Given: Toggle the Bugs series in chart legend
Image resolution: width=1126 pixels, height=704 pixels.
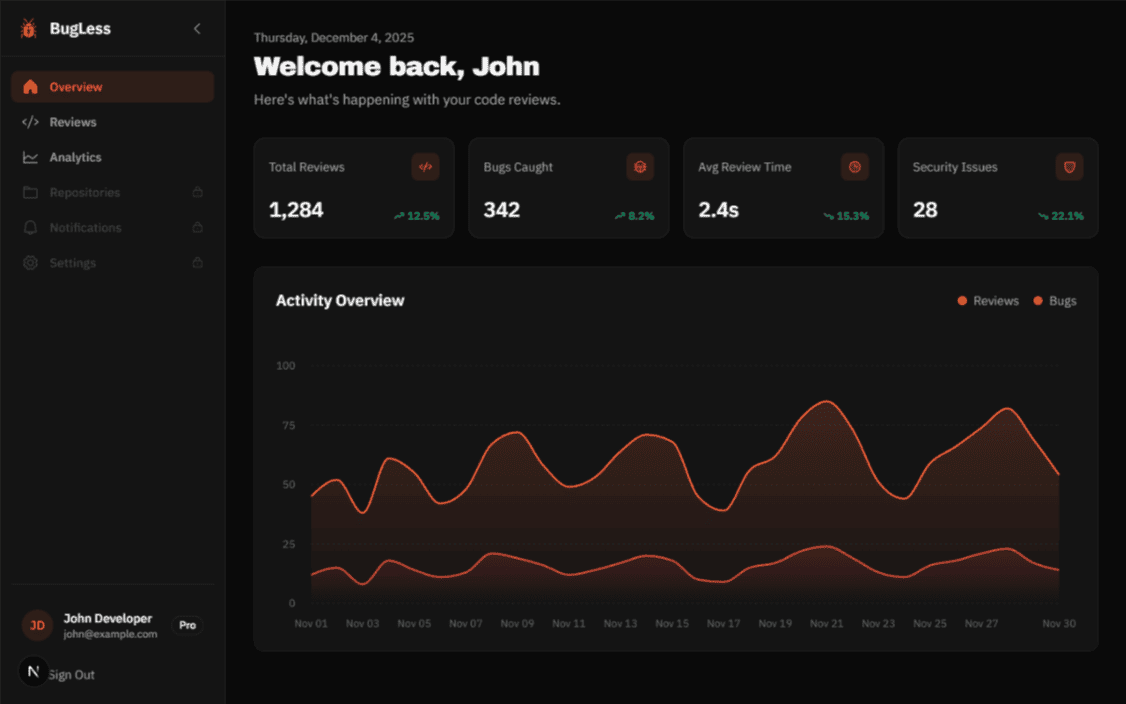Looking at the screenshot, I should point(1055,301).
